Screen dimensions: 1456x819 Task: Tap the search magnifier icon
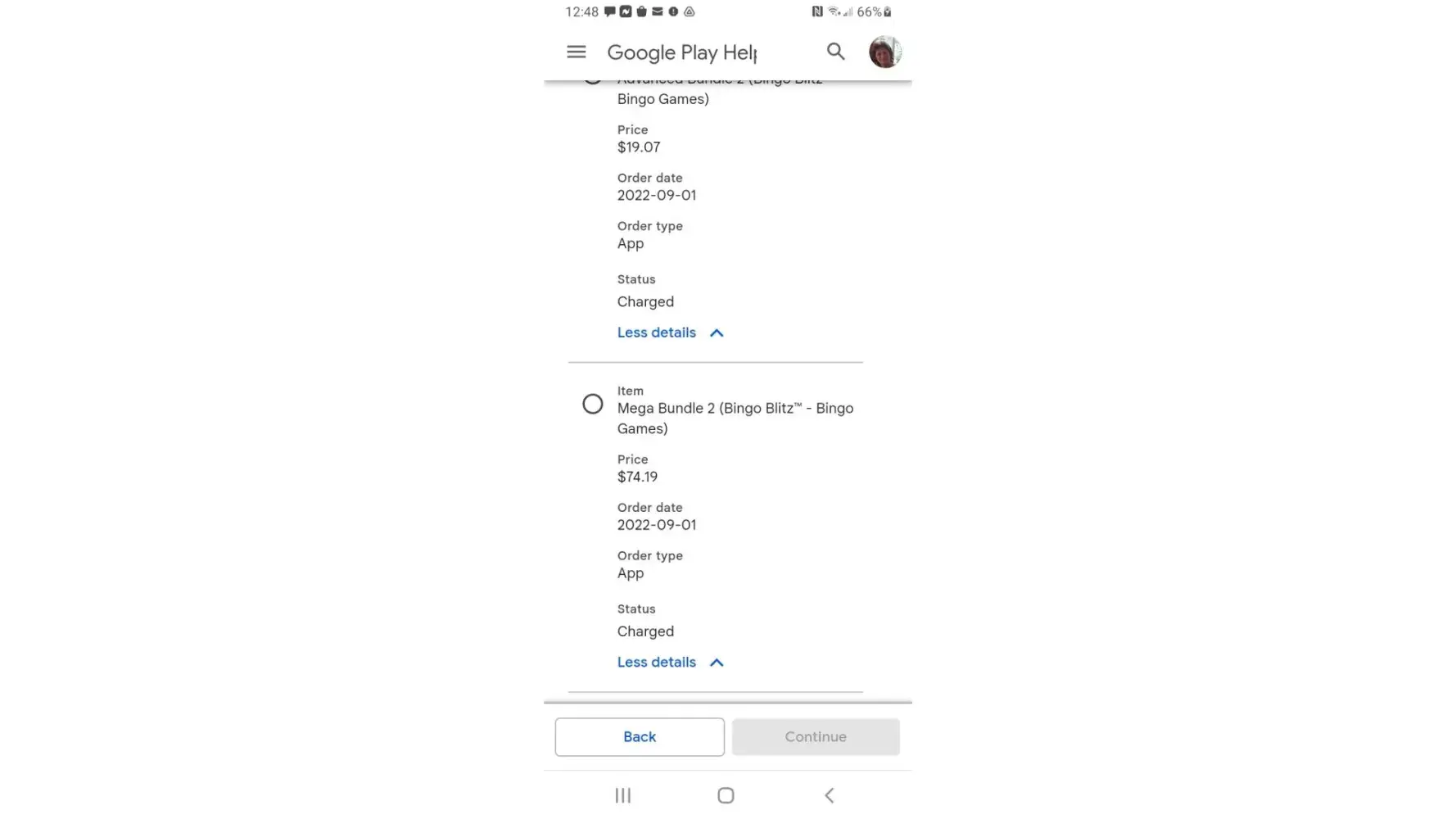coord(835,52)
